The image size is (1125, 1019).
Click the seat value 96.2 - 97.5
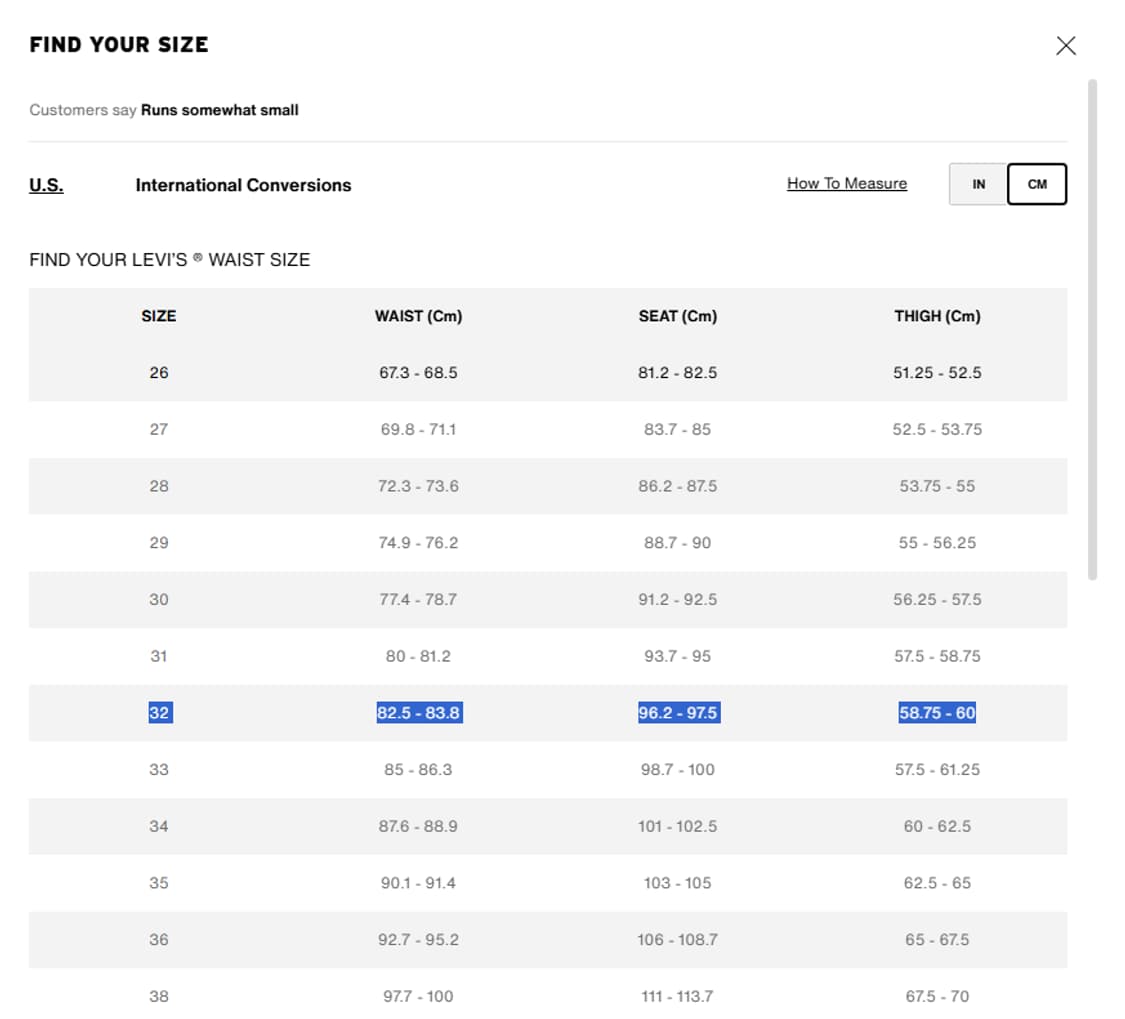678,713
